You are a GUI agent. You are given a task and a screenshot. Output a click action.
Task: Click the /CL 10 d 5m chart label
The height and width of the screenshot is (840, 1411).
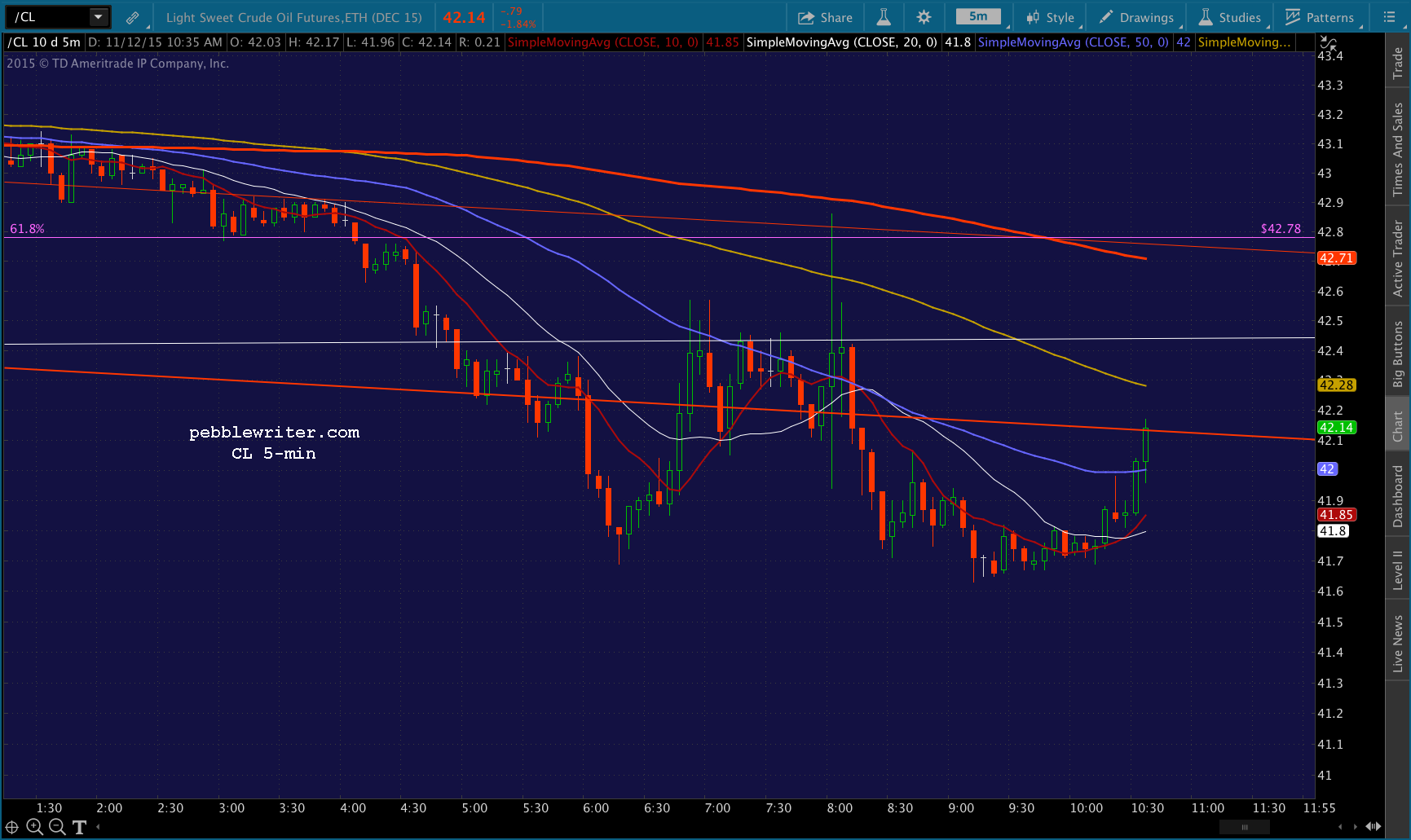(x=44, y=42)
